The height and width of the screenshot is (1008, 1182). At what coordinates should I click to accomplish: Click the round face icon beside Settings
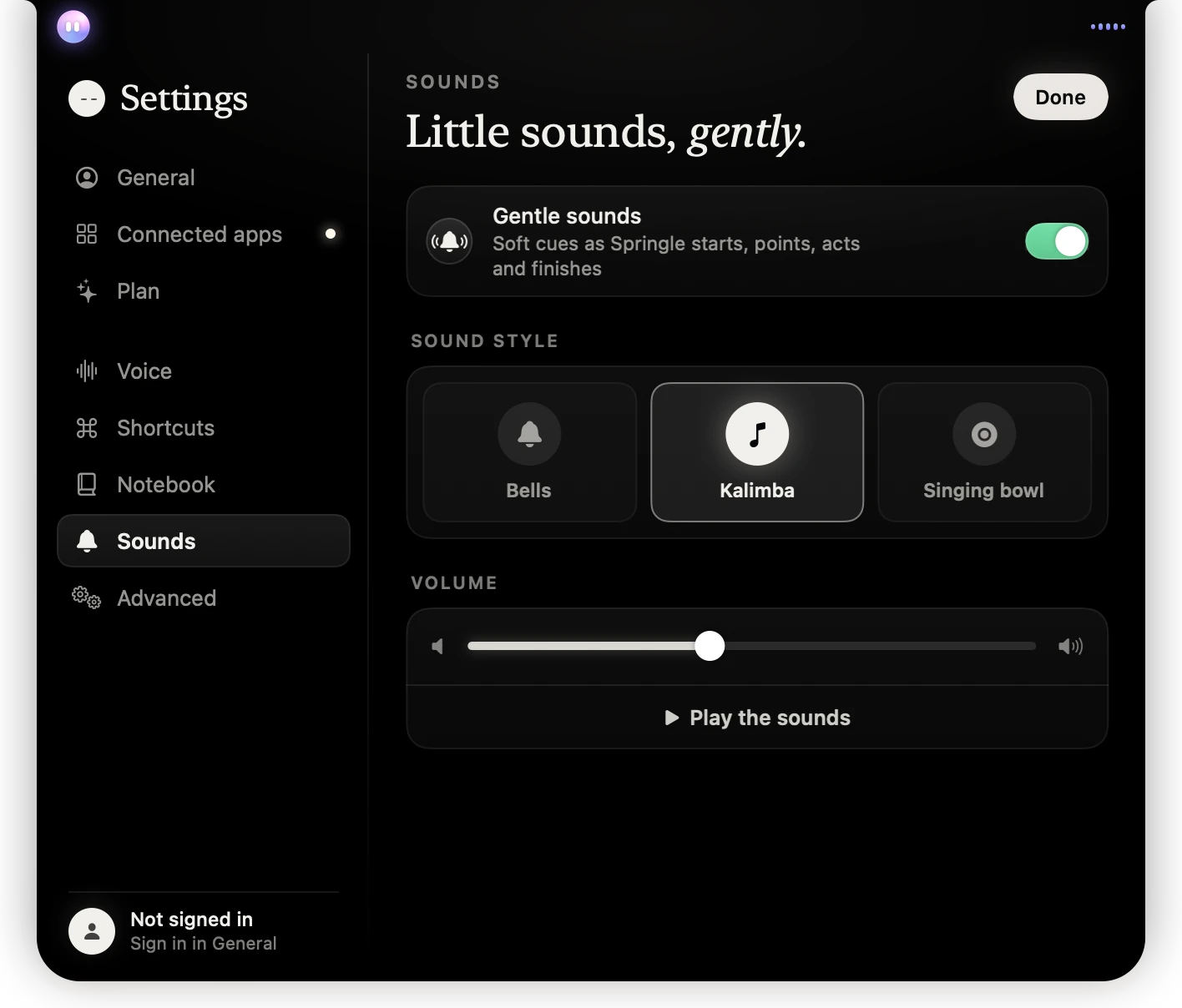[x=87, y=98]
